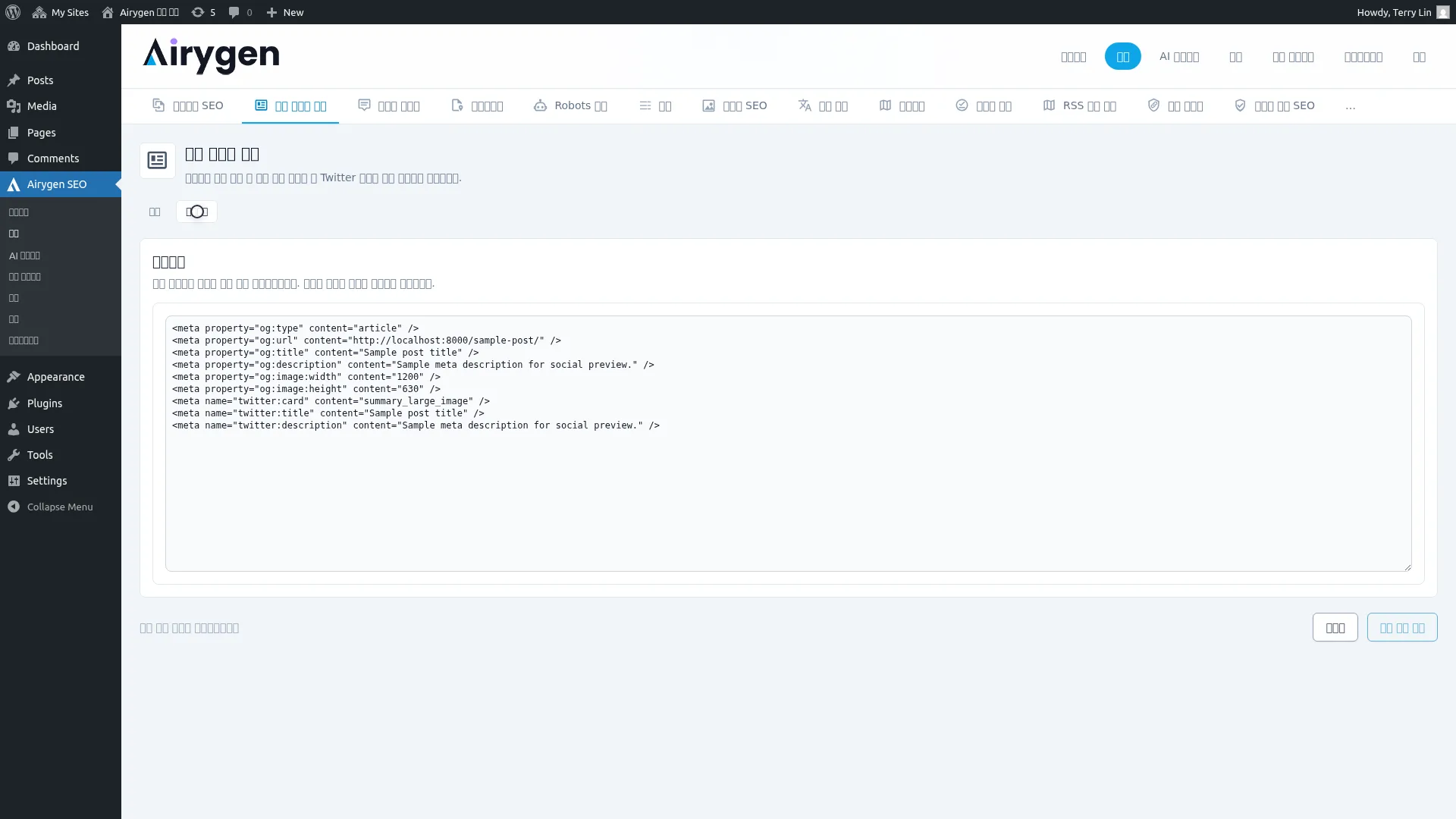Open the image SEO tab with picture icon
This screenshot has width=1456, height=819.
click(x=734, y=105)
